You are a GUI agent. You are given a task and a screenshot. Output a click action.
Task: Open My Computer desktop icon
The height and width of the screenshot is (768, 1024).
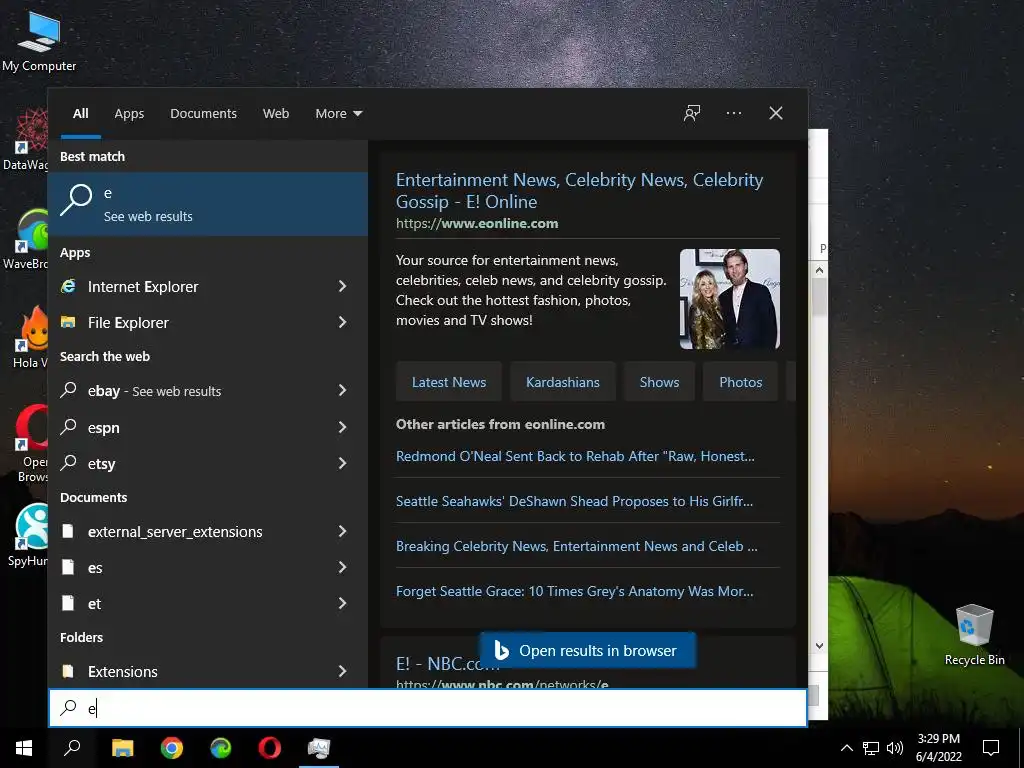tap(39, 40)
